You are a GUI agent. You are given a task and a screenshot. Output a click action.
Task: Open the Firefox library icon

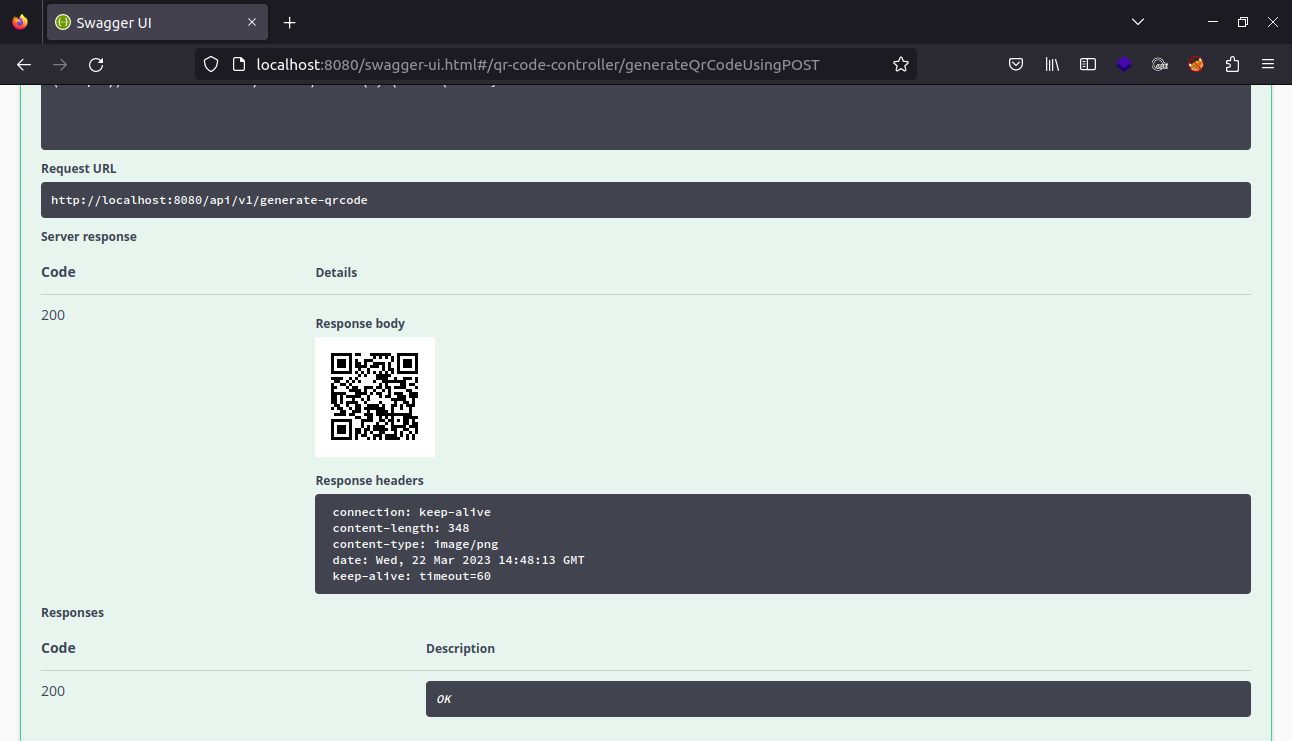click(x=1052, y=64)
